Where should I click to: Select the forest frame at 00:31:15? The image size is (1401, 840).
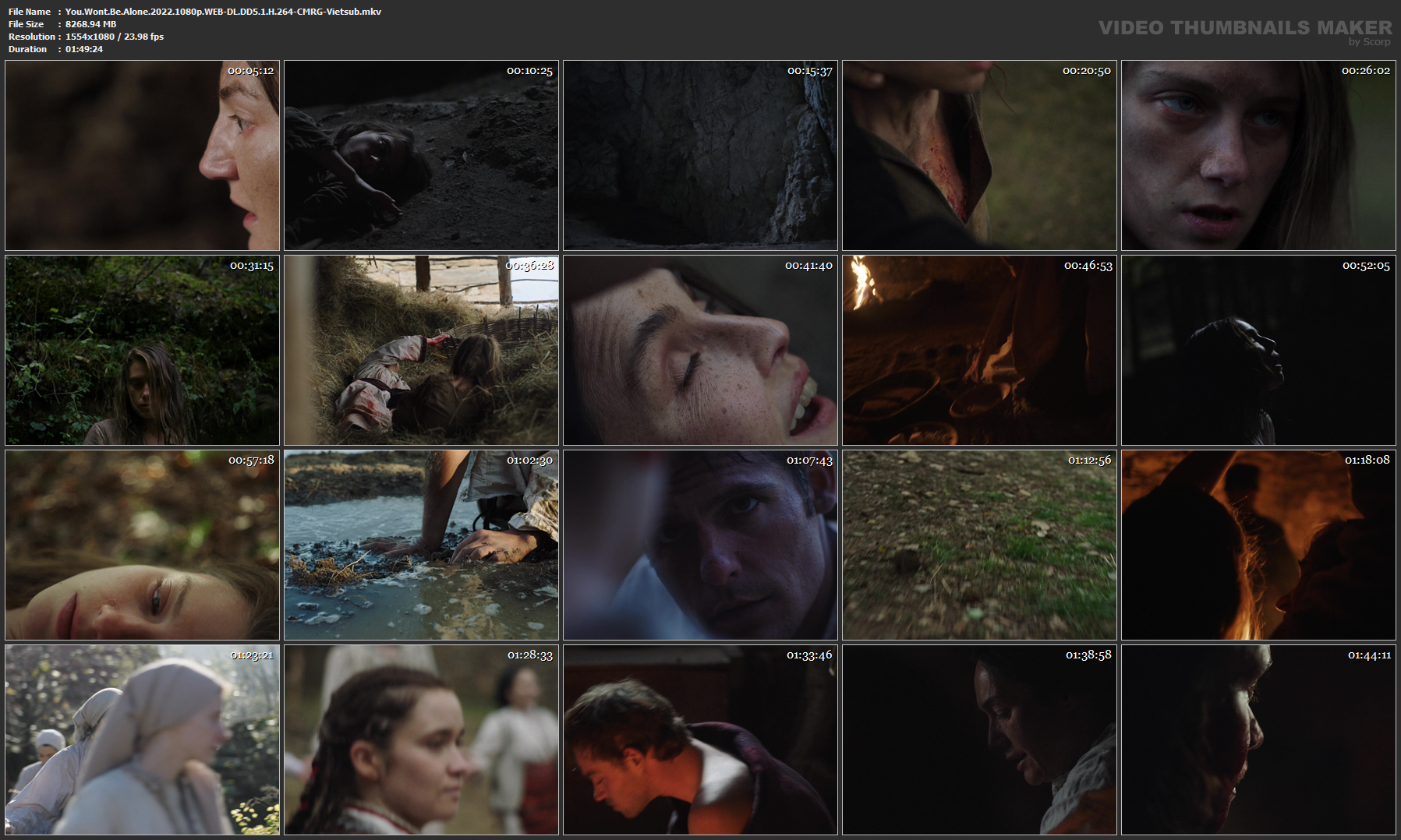142,350
